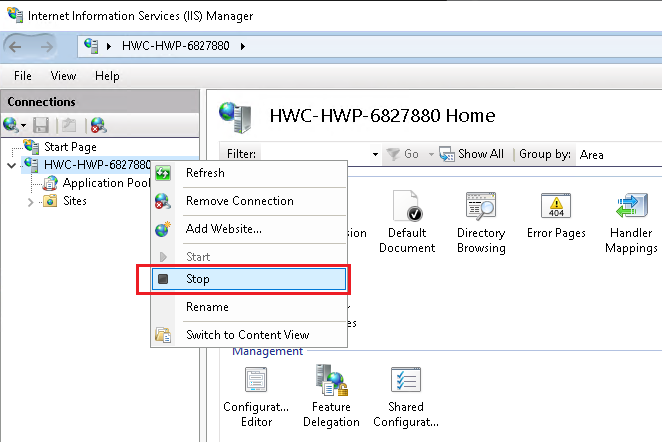
Task: Click into the Filter text field
Action: pos(314,154)
